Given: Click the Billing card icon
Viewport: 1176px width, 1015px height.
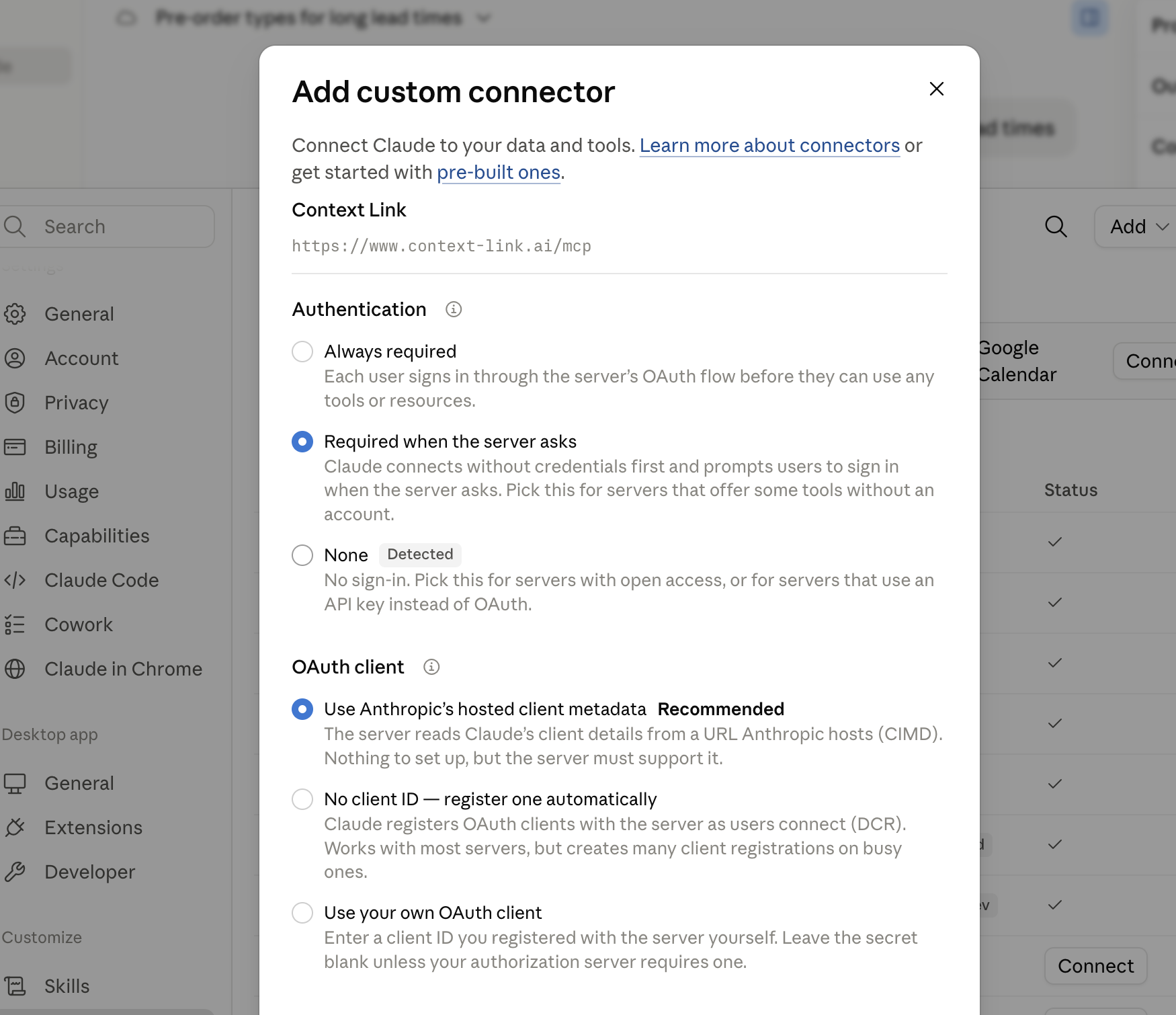Looking at the screenshot, I should coord(15,447).
